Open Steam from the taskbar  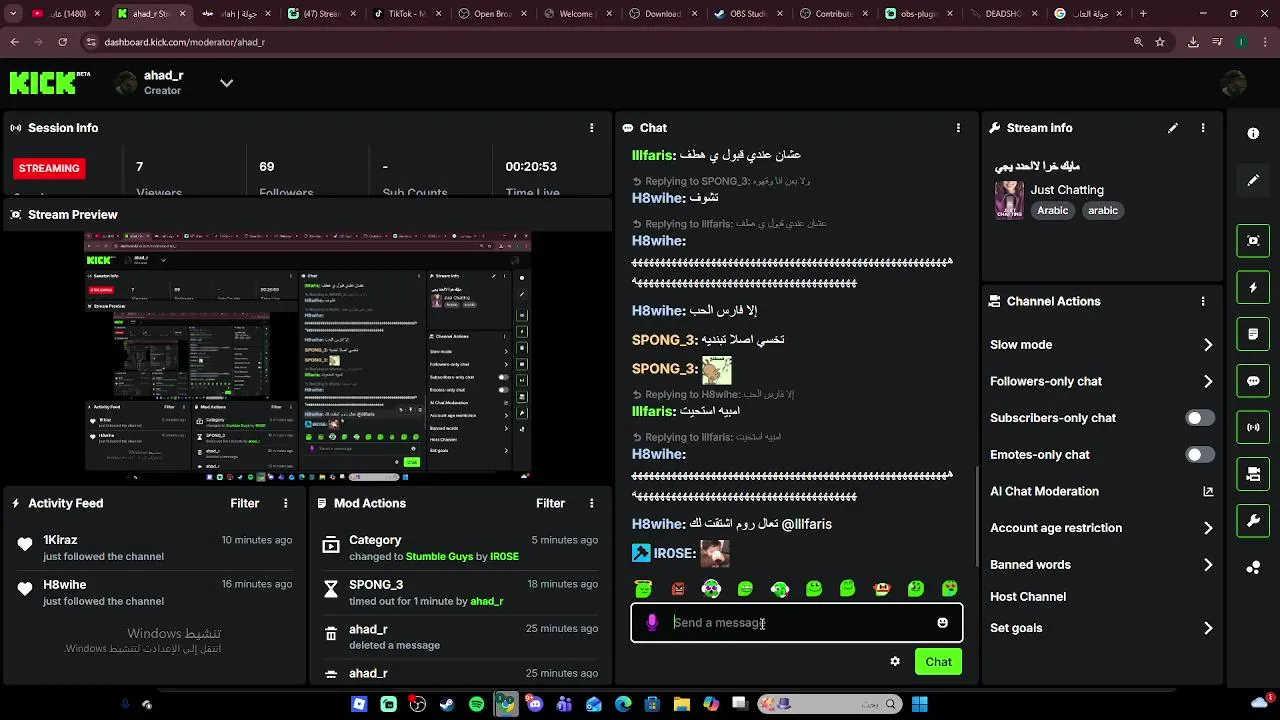tap(447, 705)
